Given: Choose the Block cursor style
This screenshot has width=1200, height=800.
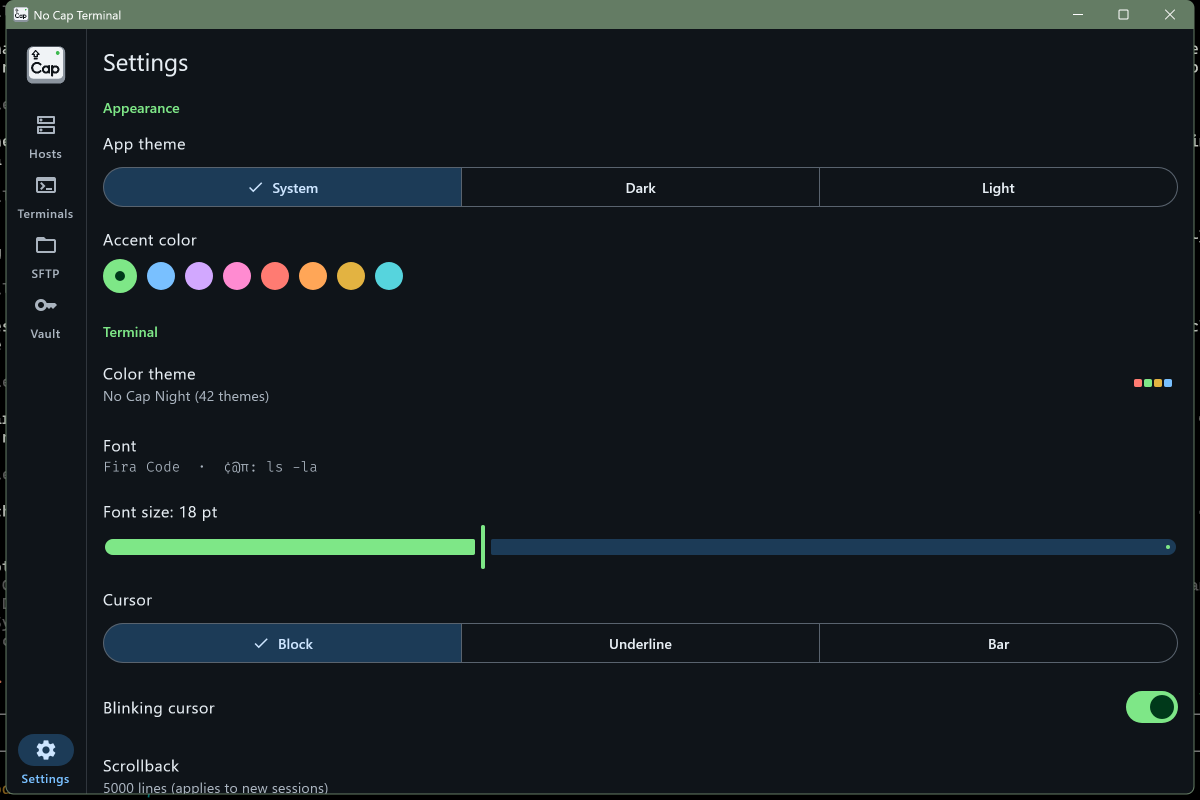Looking at the screenshot, I should click(283, 643).
